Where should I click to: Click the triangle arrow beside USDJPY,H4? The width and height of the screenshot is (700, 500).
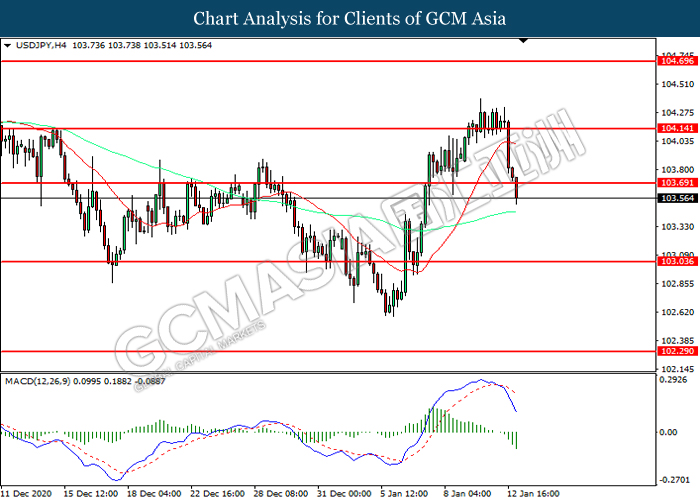point(8,46)
